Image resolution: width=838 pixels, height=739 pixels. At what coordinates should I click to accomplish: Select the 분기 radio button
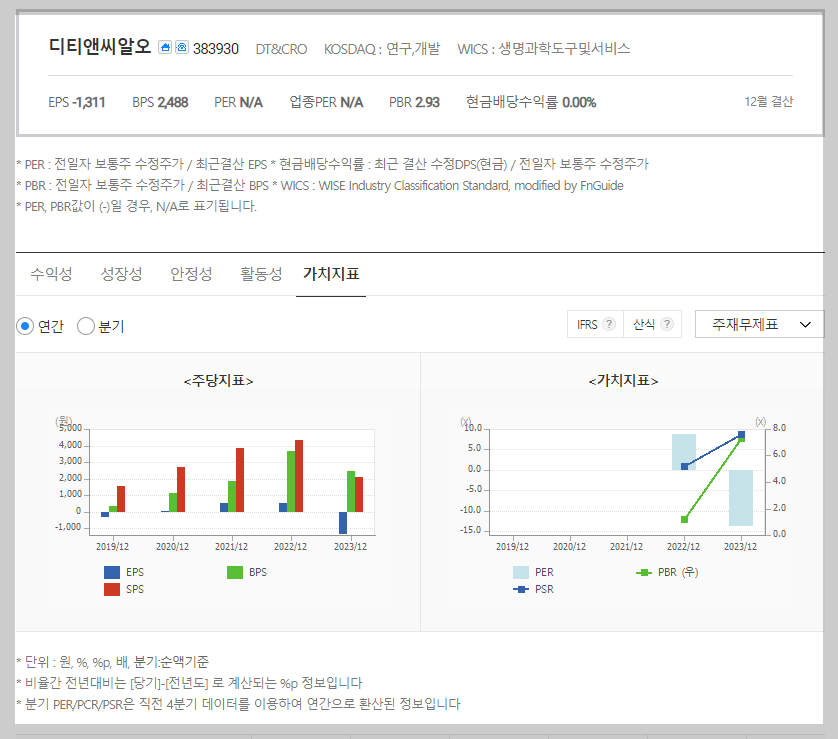coord(84,324)
